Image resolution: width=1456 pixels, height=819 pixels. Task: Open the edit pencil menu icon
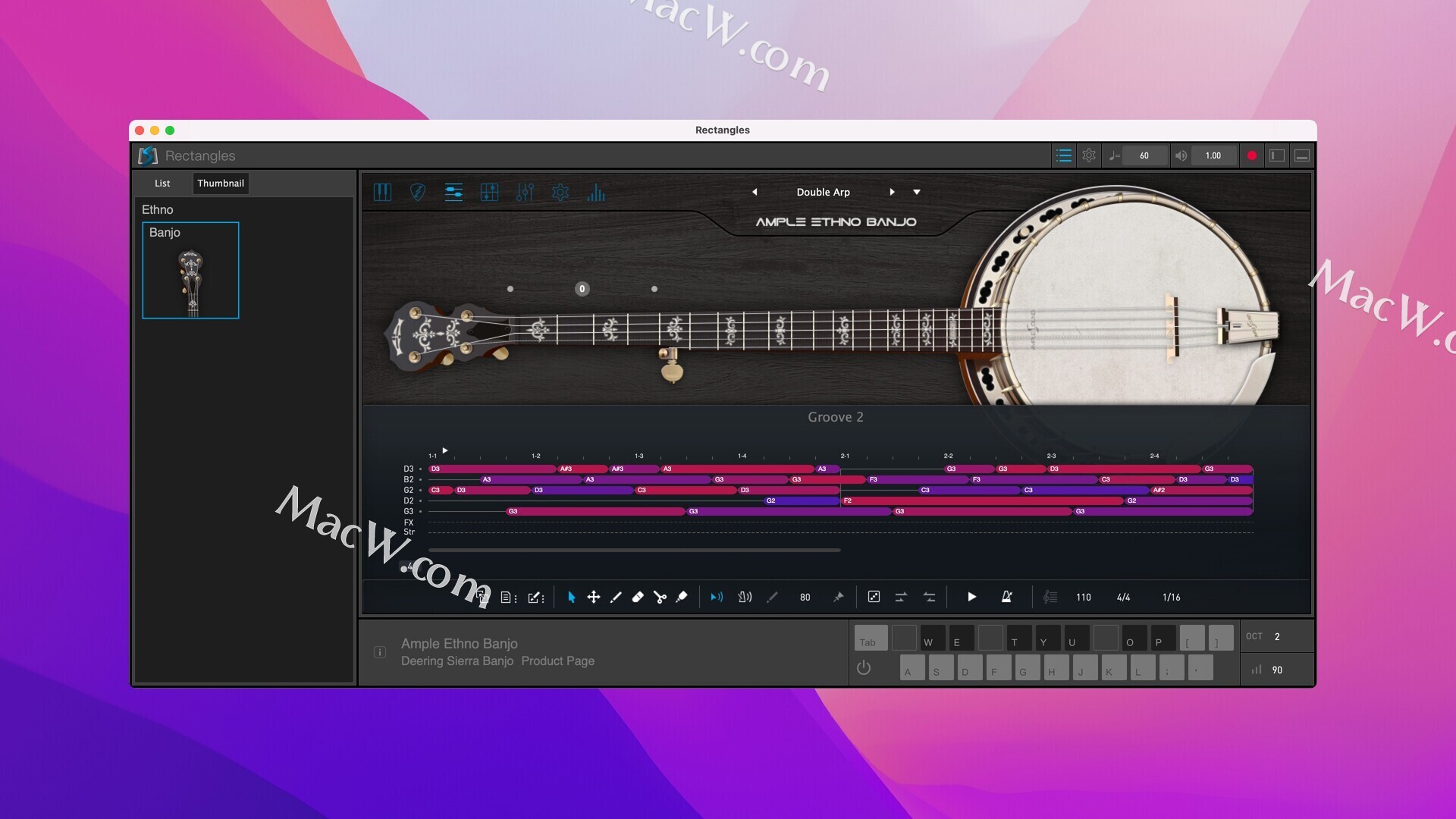(536, 598)
